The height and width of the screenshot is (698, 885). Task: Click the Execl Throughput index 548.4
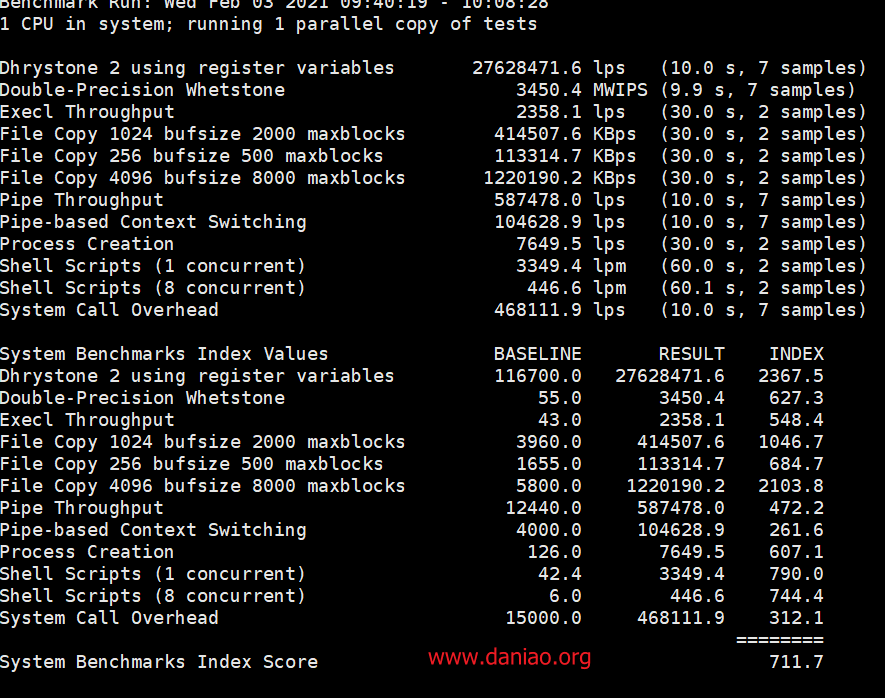coord(796,420)
